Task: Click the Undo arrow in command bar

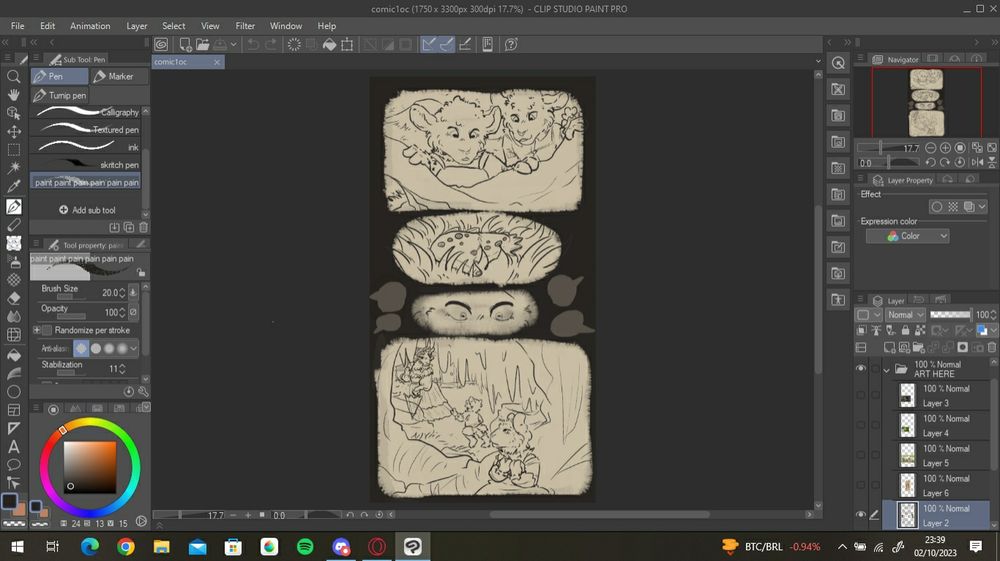Action: coord(253,44)
